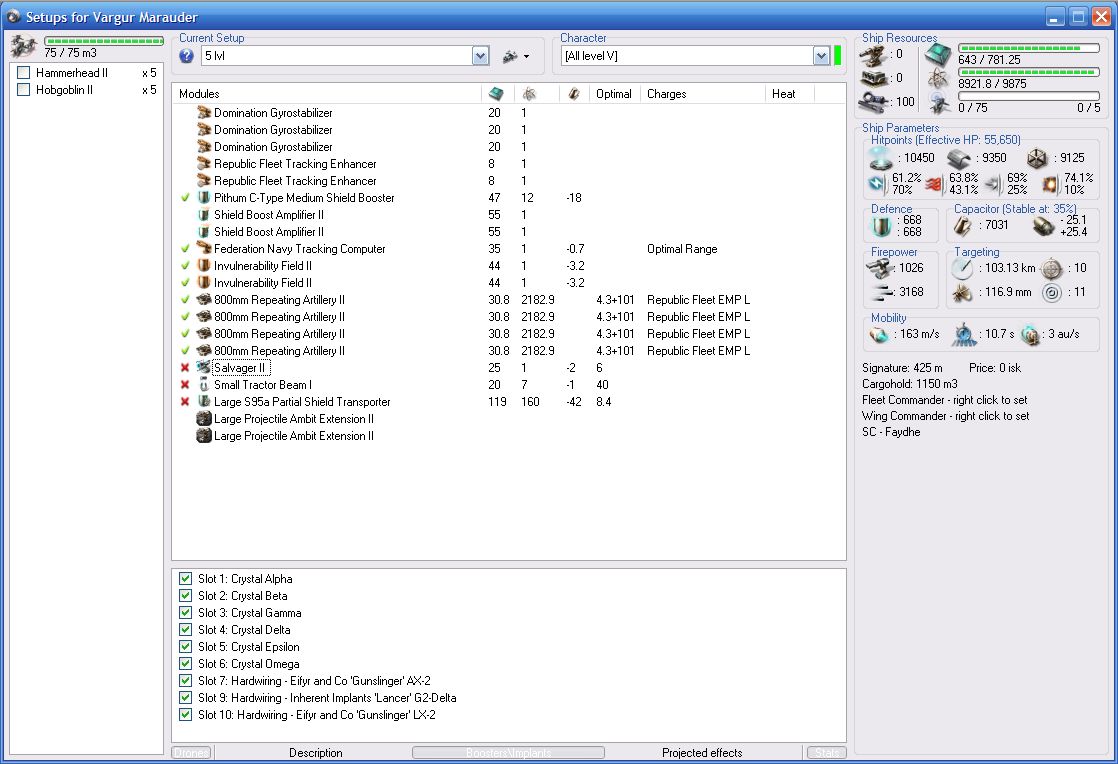Check the Hammerhead II drone checkbox
Screen dimensions: 1118x764
pyautogui.click(x=24, y=73)
